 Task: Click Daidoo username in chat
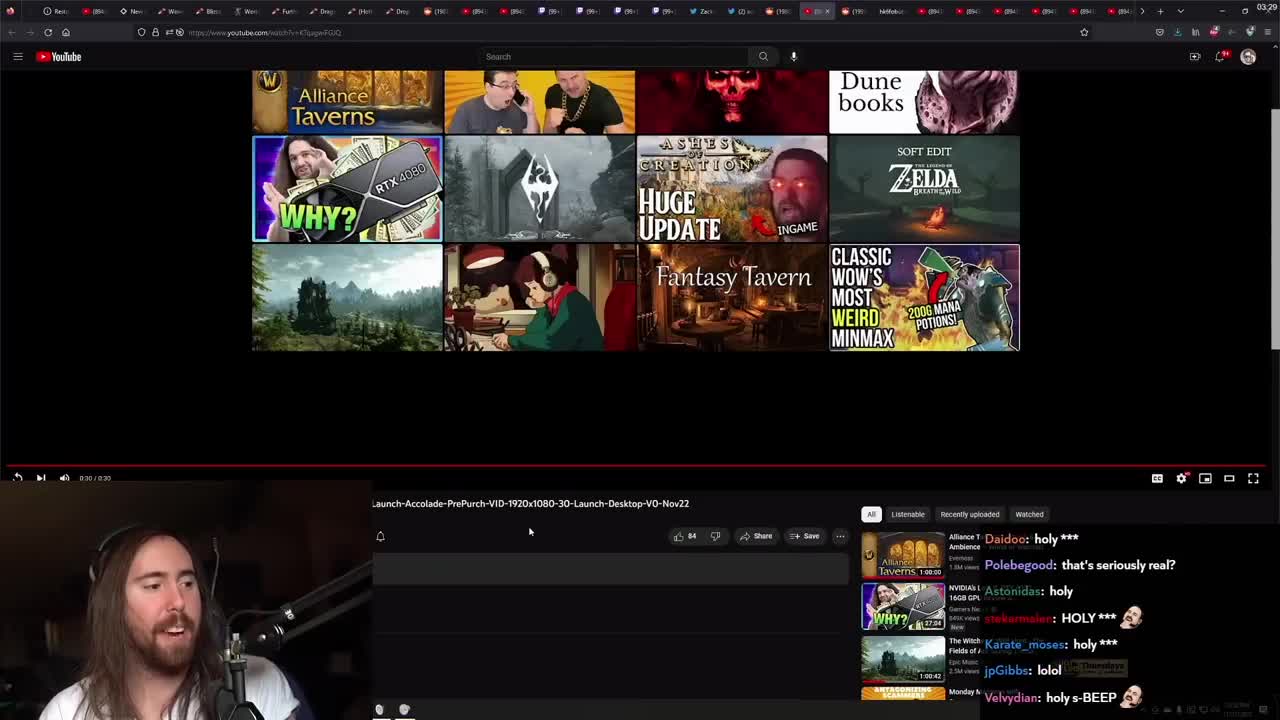coord(1007,539)
